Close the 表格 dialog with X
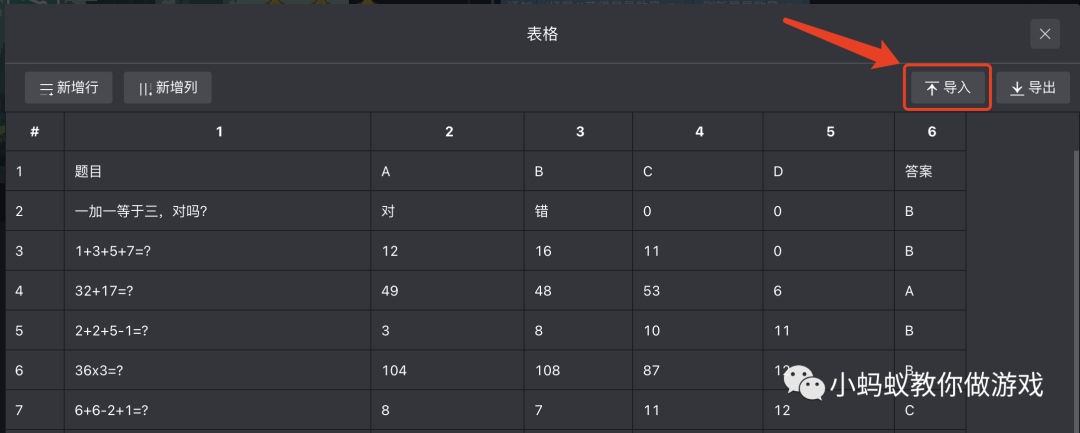 tap(1045, 34)
